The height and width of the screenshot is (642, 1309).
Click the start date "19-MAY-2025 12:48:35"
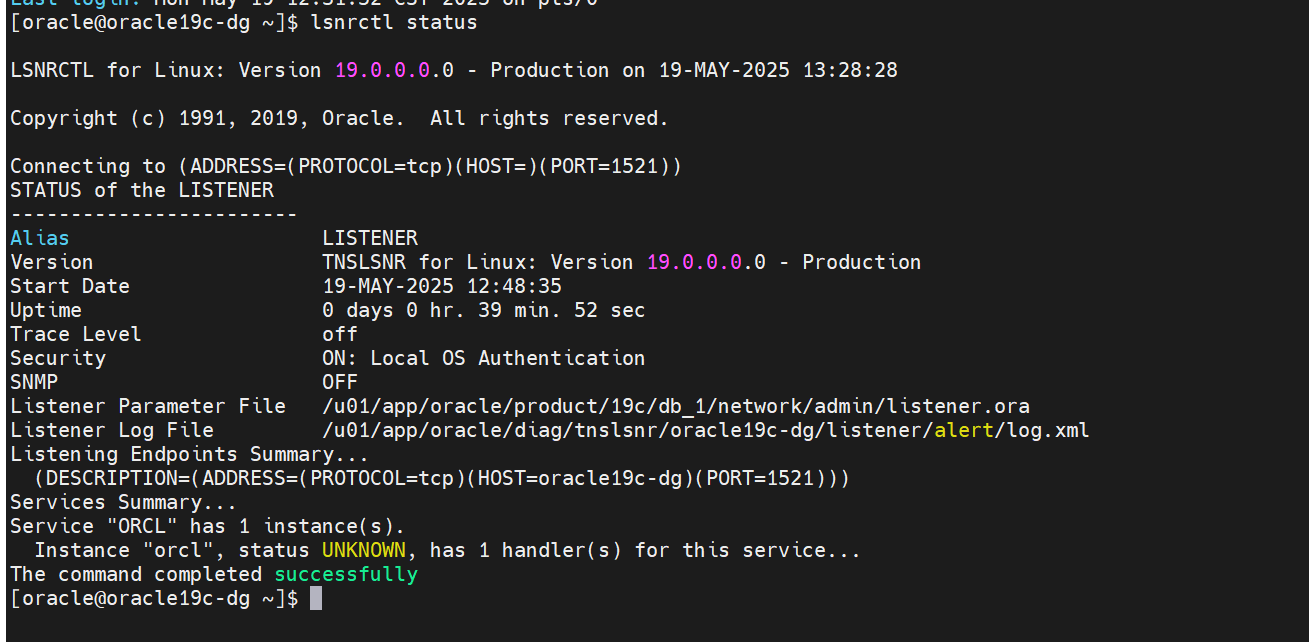pyautogui.click(x=442, y=286)
